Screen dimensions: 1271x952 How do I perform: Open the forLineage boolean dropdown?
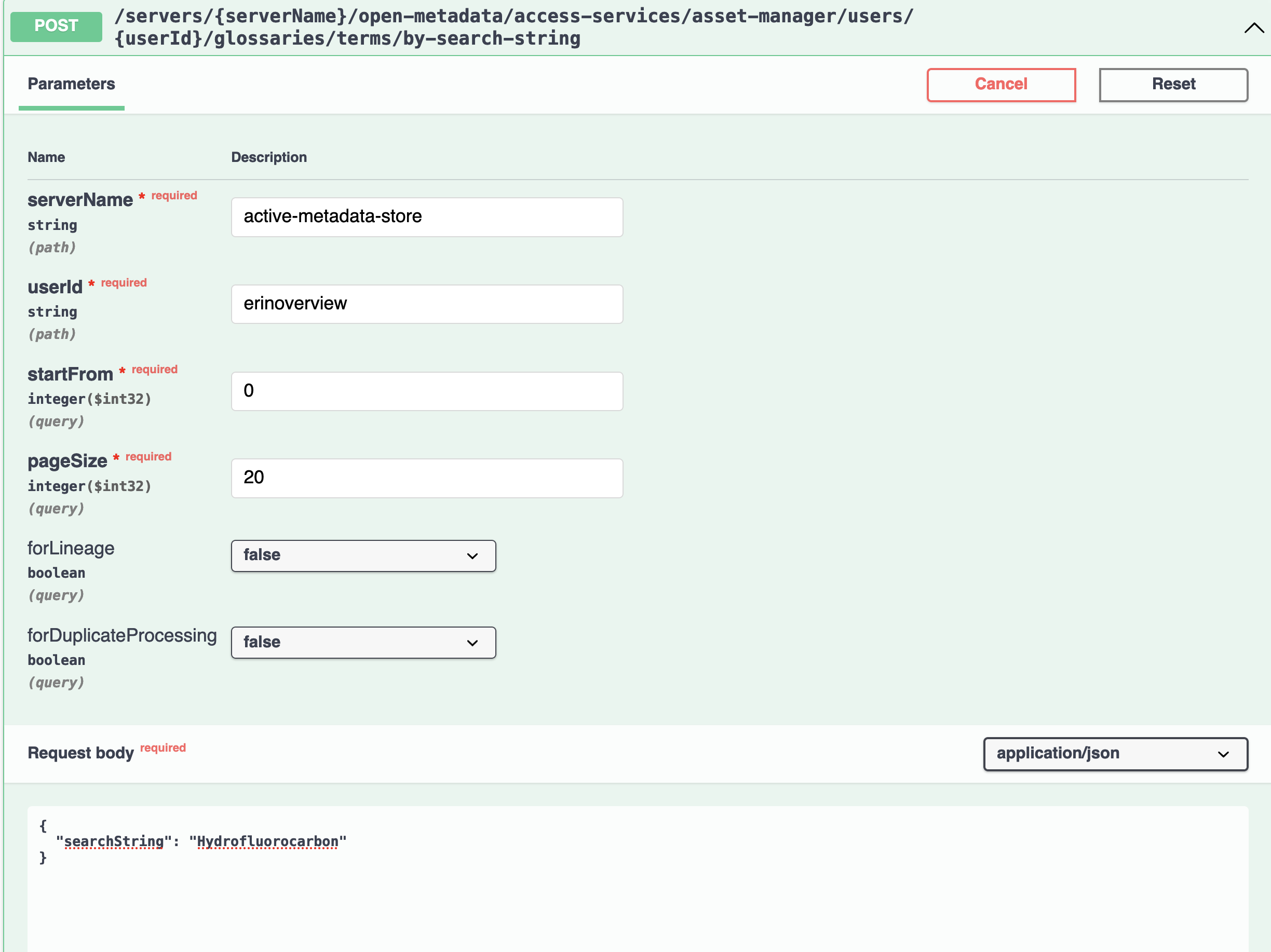click(x=362, y=555)
